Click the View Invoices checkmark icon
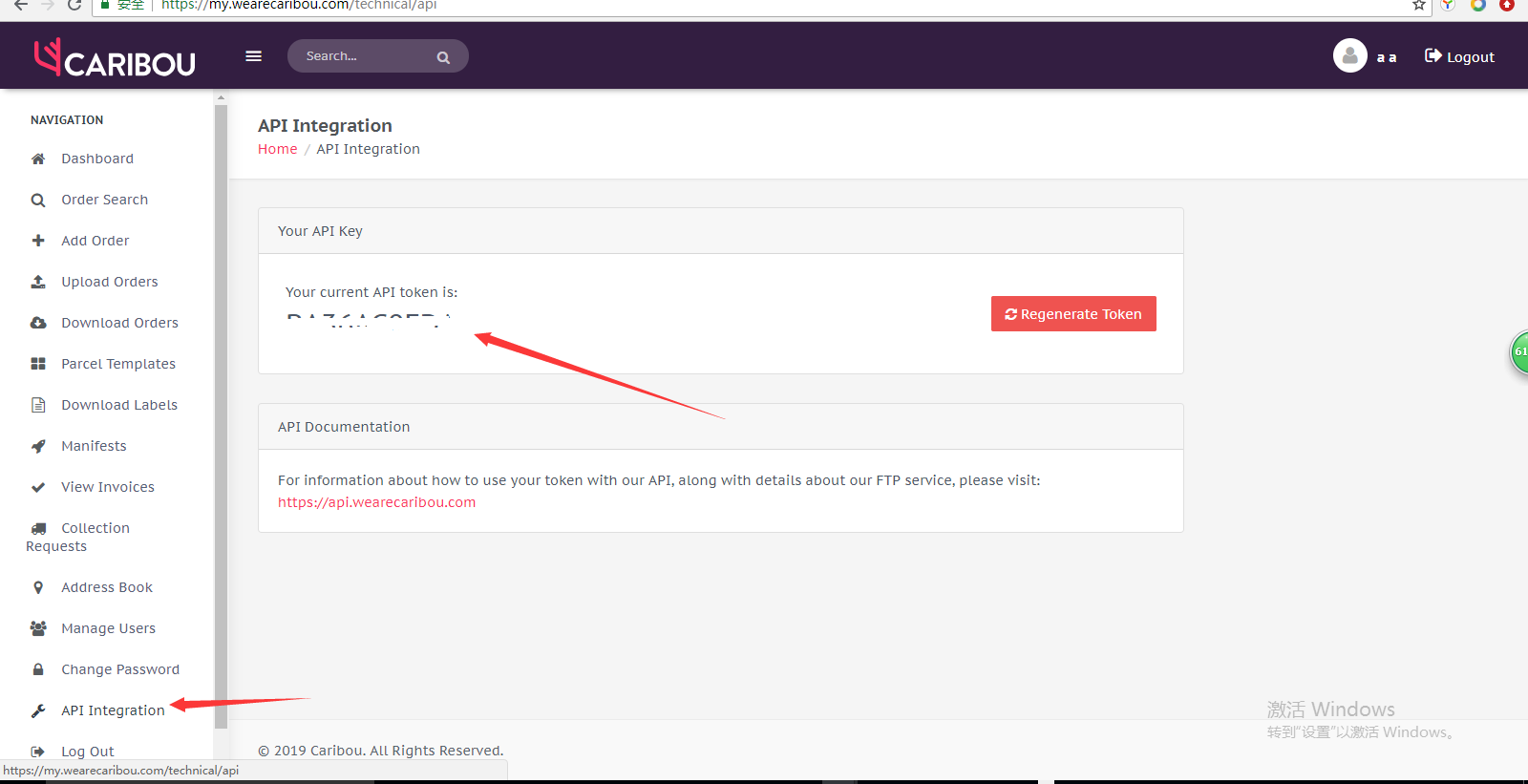Image resolution: width=1528 pixels, height=784 pixels. (x=38, y=487)
